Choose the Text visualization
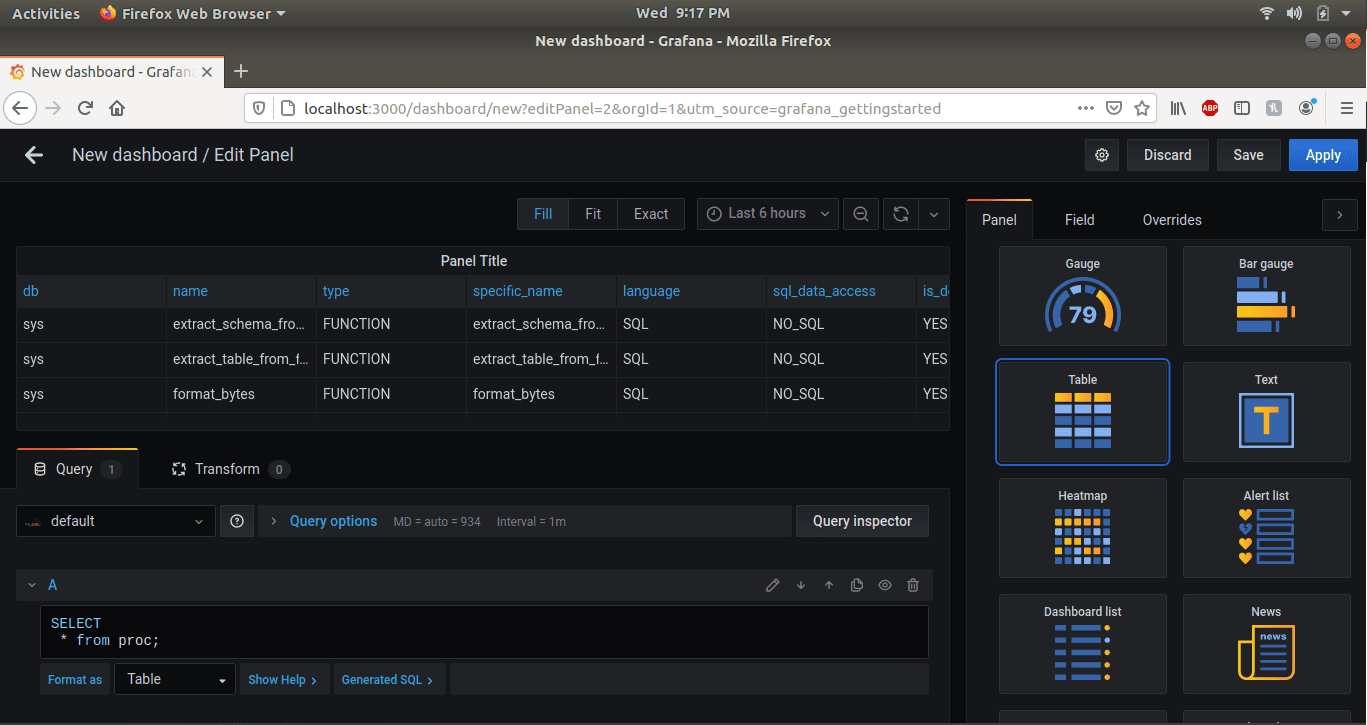 pos(1266,412)
